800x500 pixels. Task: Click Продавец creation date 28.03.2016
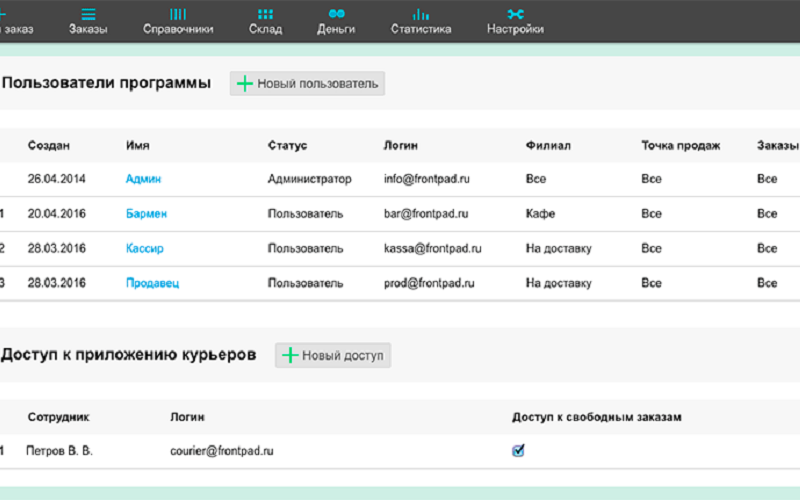pos(57,283)
